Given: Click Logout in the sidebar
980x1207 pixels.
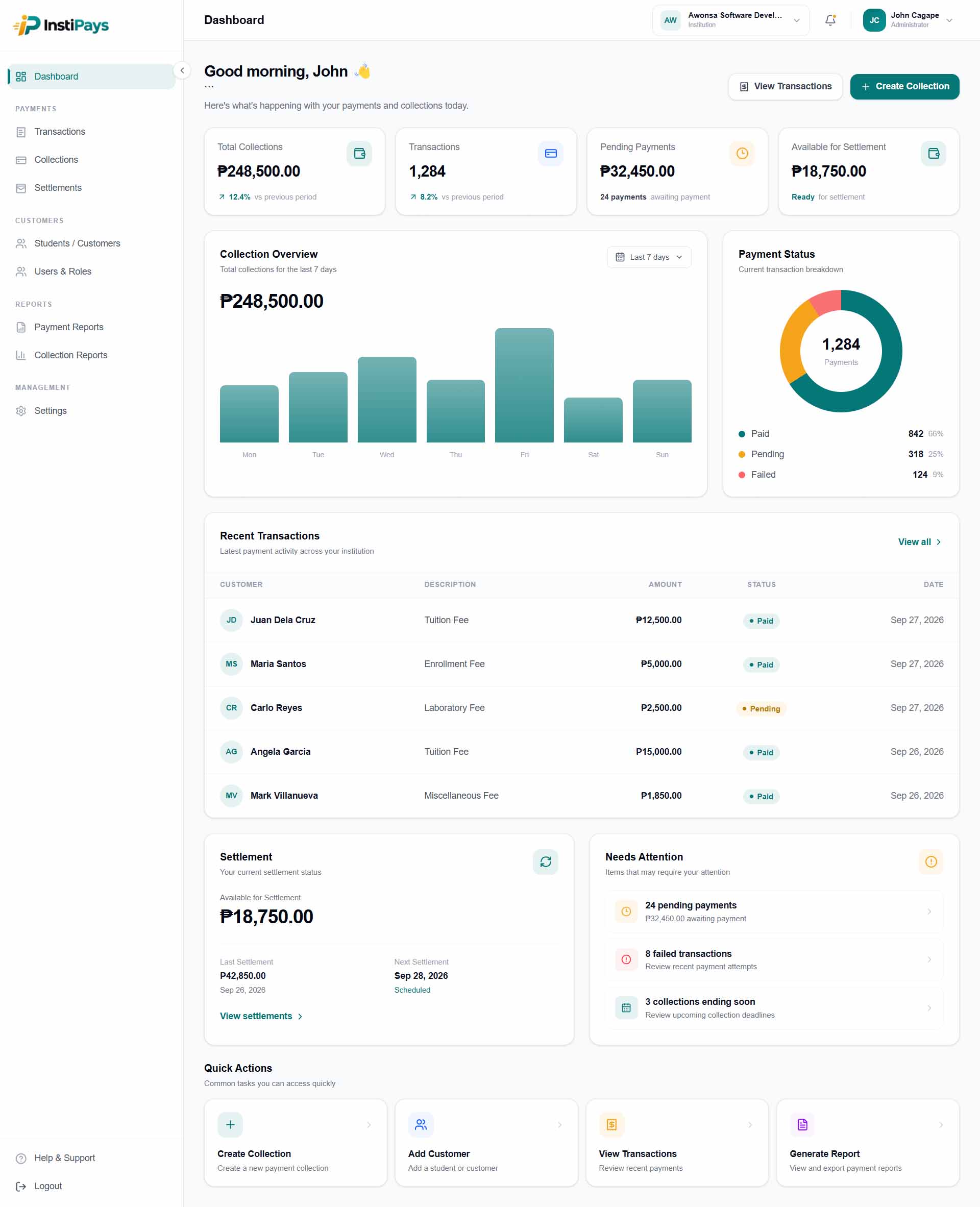Looking at the screenshot, I should click(x=91, y=1186).
